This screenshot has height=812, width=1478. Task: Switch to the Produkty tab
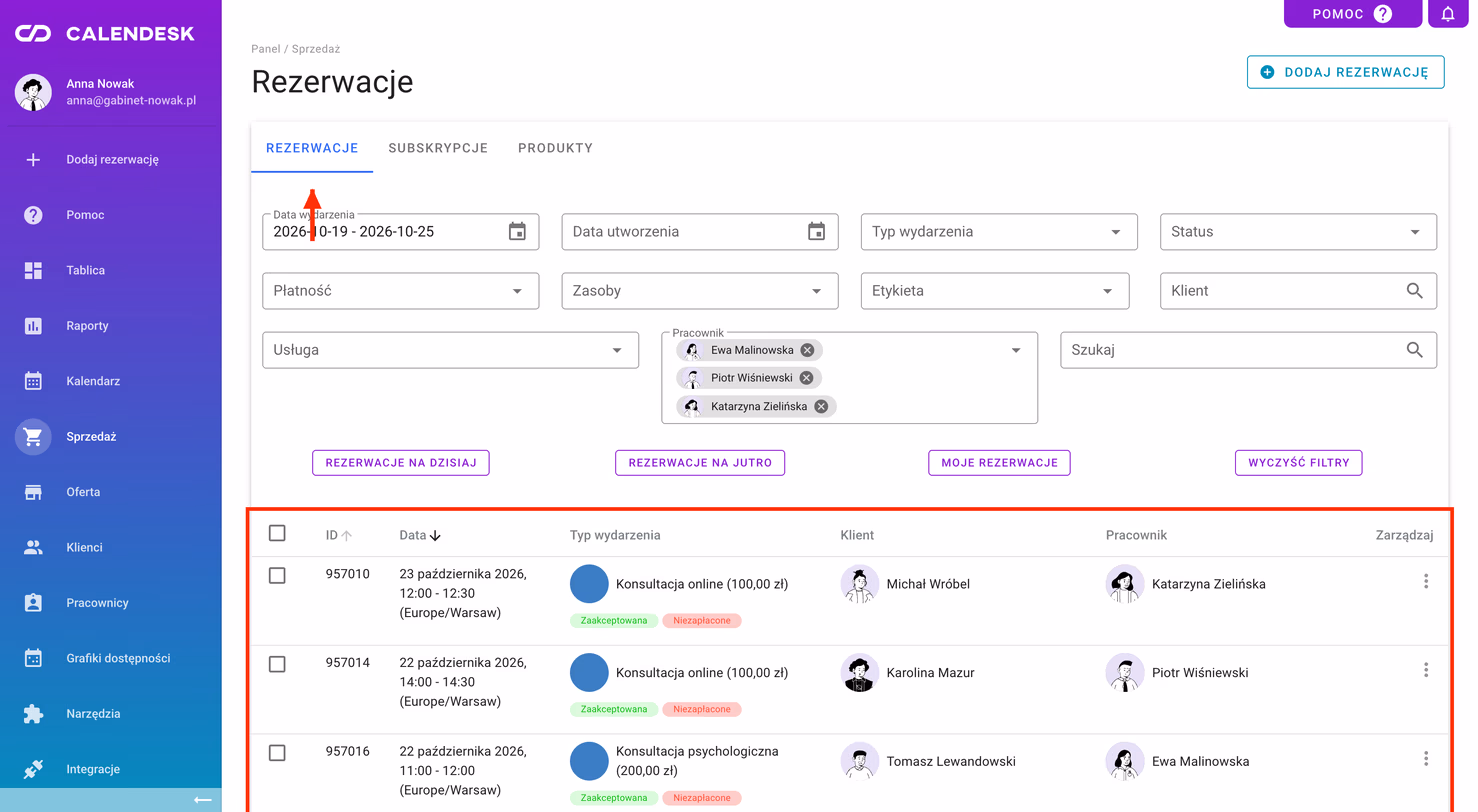tap(555, 148)
